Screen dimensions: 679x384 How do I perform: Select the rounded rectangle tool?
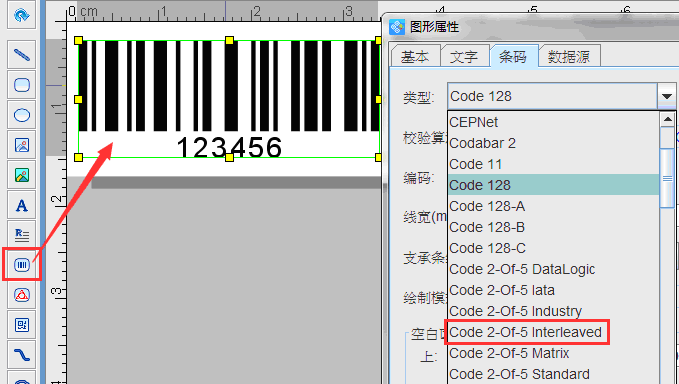click(21, 85)
